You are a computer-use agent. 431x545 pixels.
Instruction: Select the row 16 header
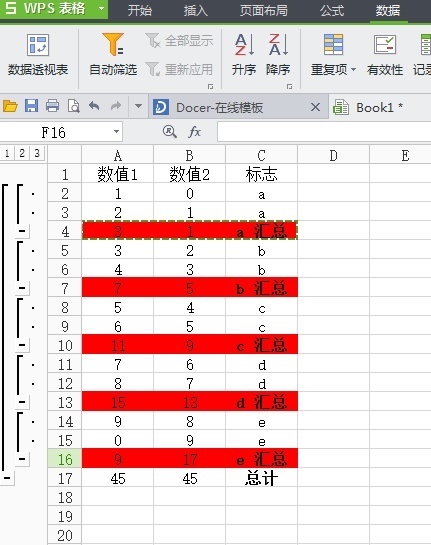(65, 459)
